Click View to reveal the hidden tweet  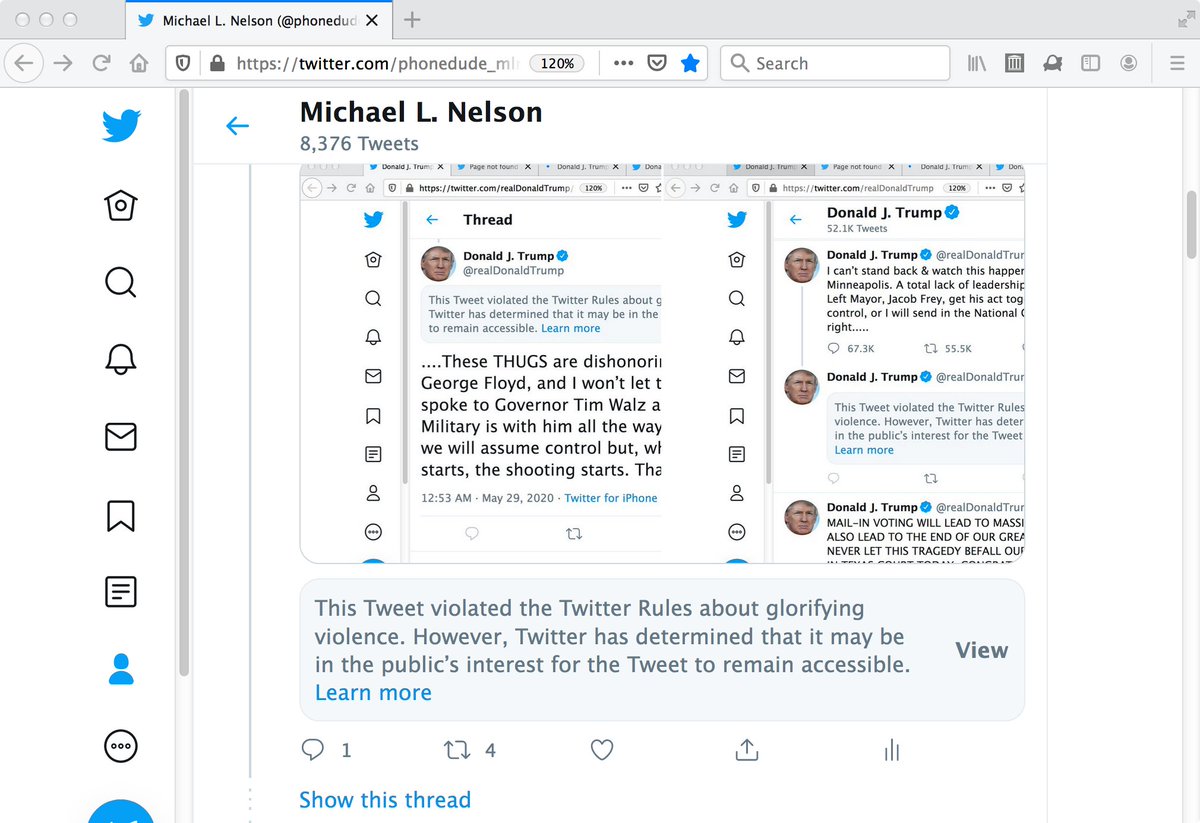click(x=981, y=650)
